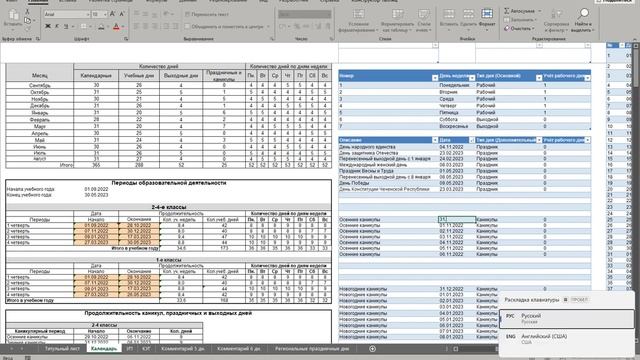
Task: Click the Cut scissors icon
Action: click(x=27, y=12)
